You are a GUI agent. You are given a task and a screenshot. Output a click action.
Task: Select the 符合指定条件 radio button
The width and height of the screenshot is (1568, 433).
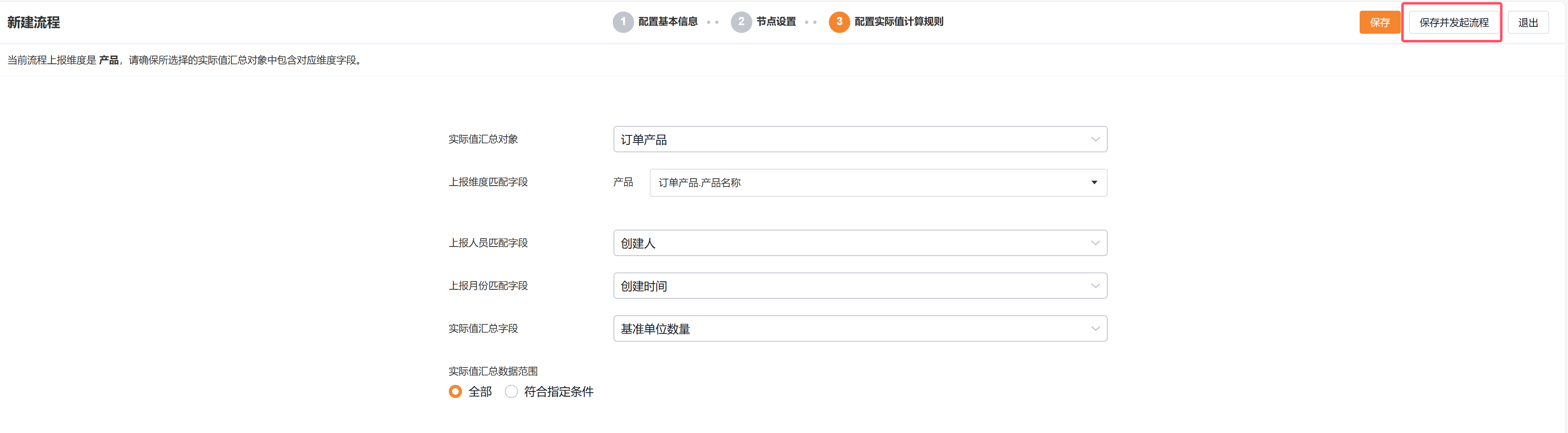pos(511,392)
